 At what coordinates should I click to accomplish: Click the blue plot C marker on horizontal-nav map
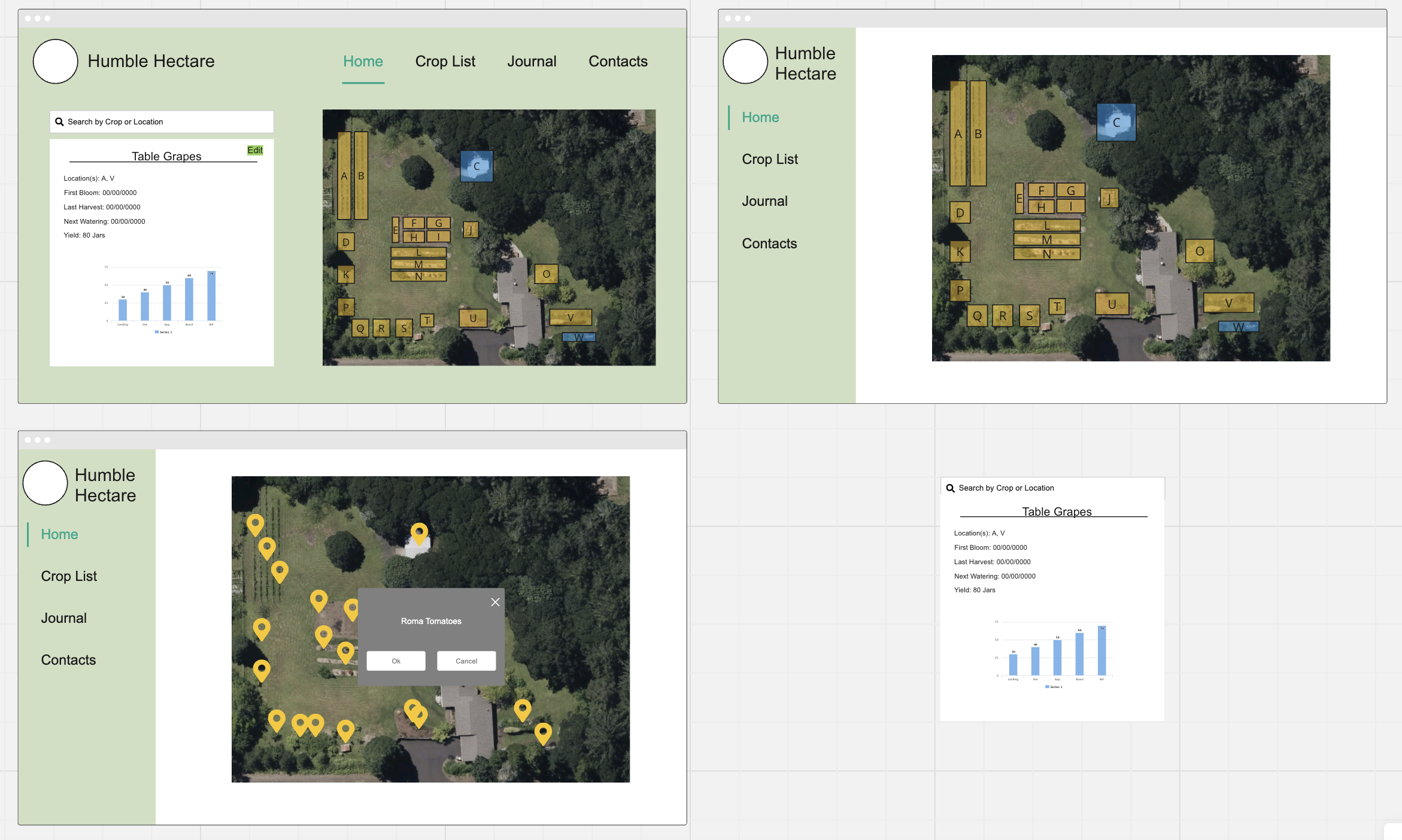click(x=477, y=166)
